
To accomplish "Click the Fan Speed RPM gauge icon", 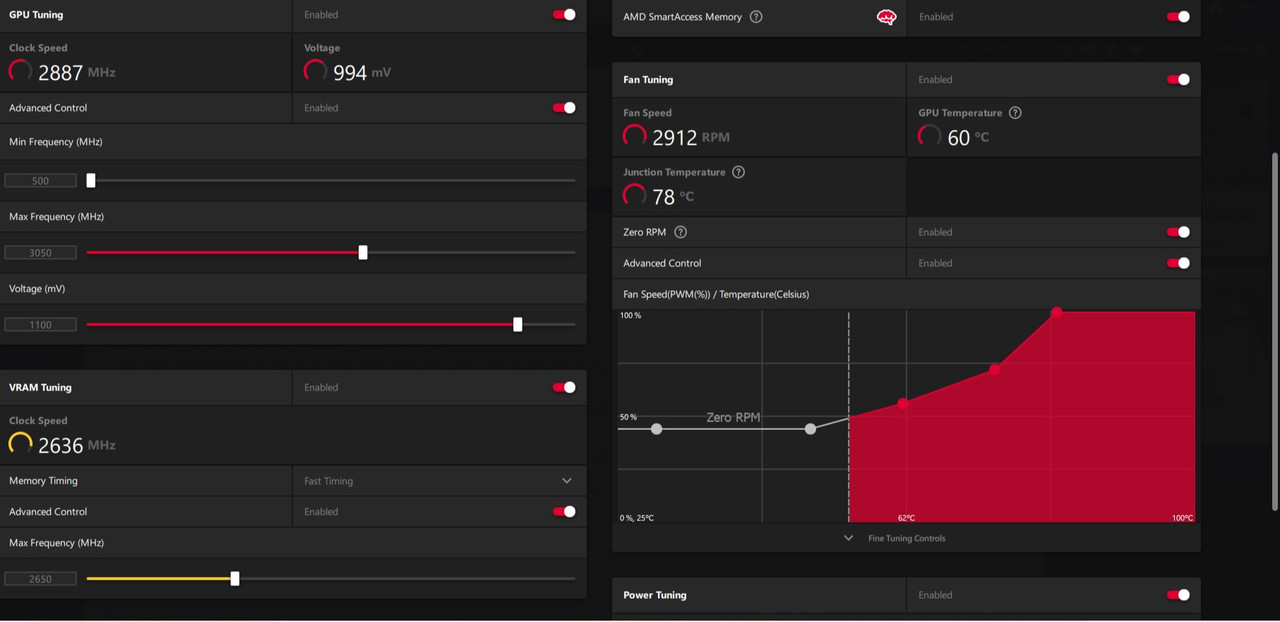I will click(635, 136).
